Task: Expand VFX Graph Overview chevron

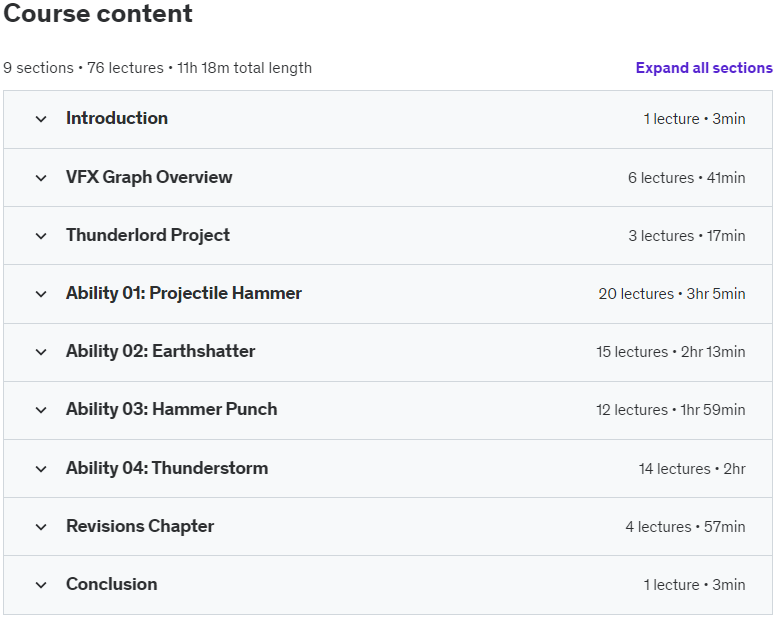Action: coord(41,178)
